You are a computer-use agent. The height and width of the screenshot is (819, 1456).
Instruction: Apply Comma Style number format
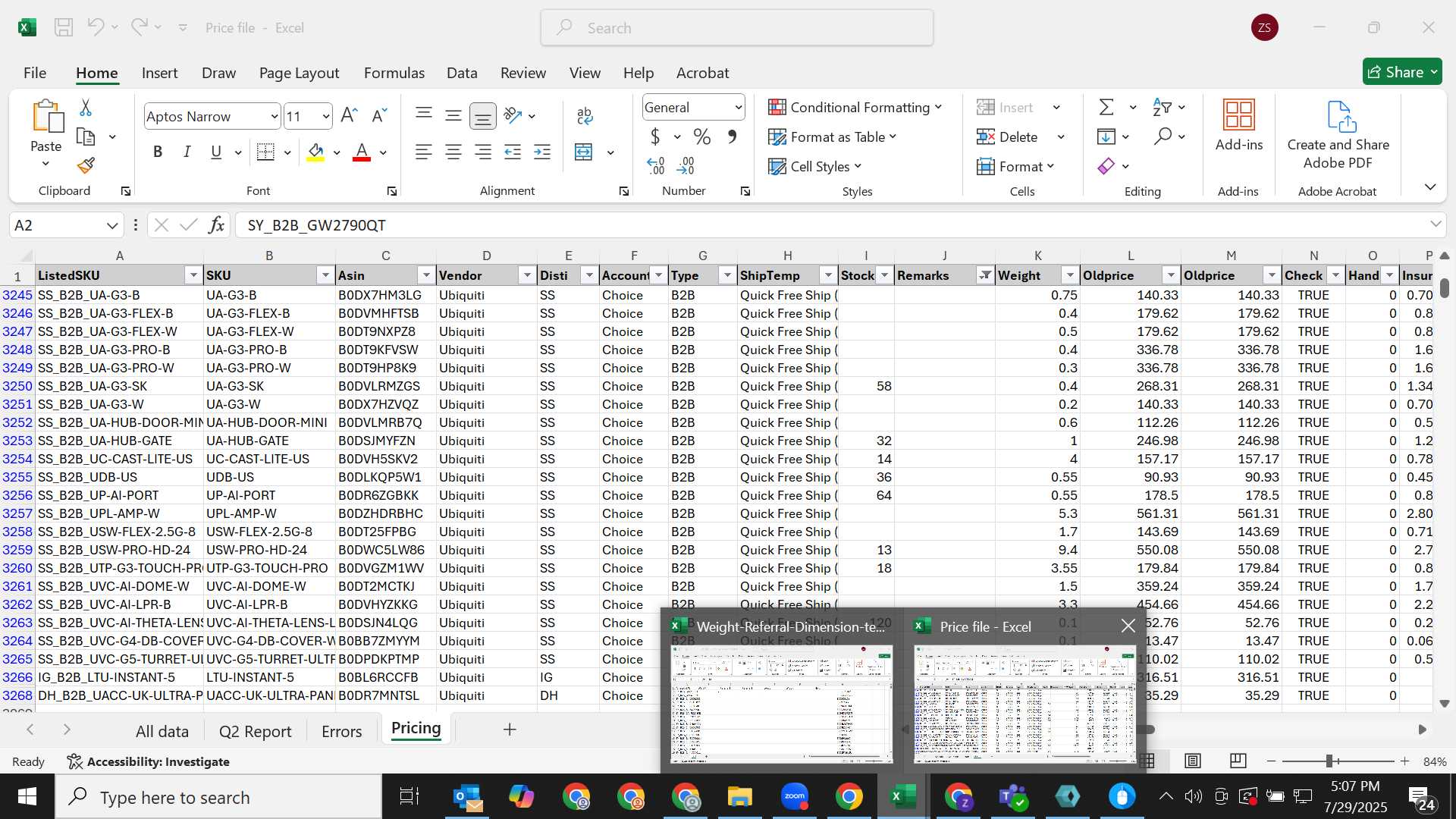(x=732, y=137)
